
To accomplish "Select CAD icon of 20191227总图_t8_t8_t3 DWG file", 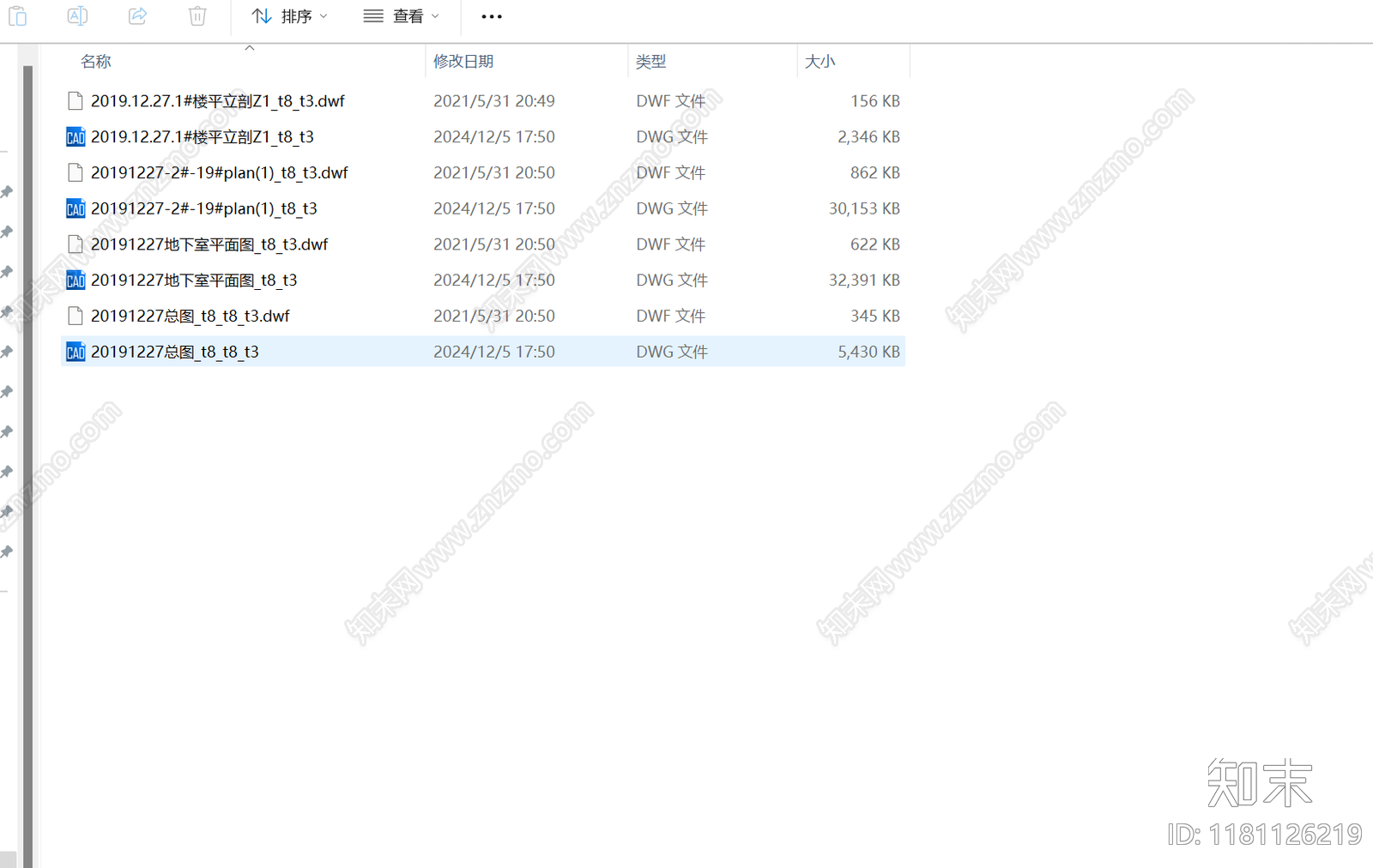I will (76, 352).
